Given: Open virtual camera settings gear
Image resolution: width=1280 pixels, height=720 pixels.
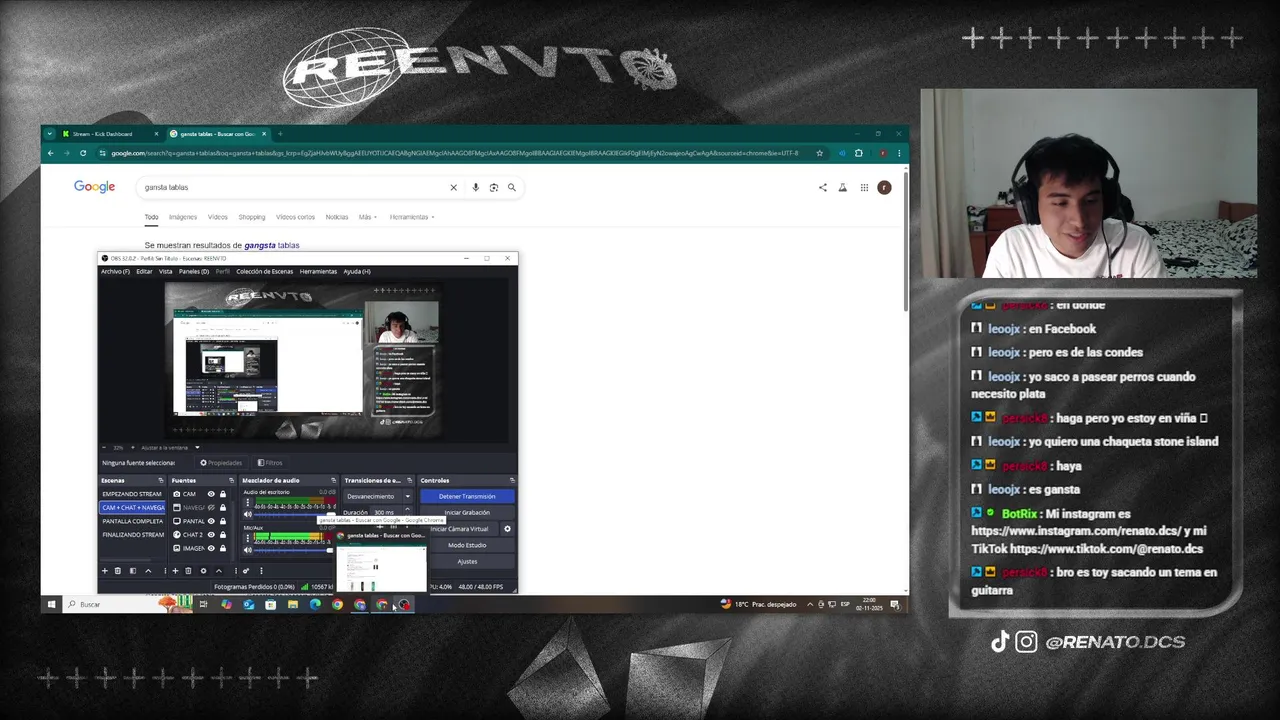Looking at the screenshot, I should click(507, 529).
